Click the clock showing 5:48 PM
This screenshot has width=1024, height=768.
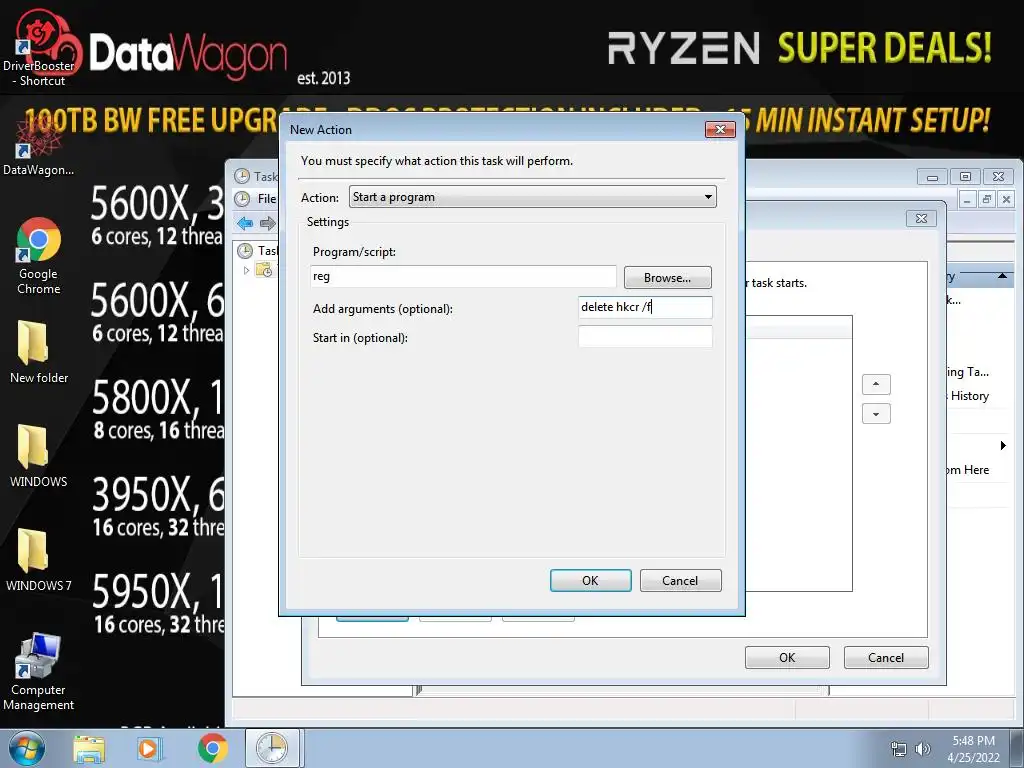click(x=973, y=741)
